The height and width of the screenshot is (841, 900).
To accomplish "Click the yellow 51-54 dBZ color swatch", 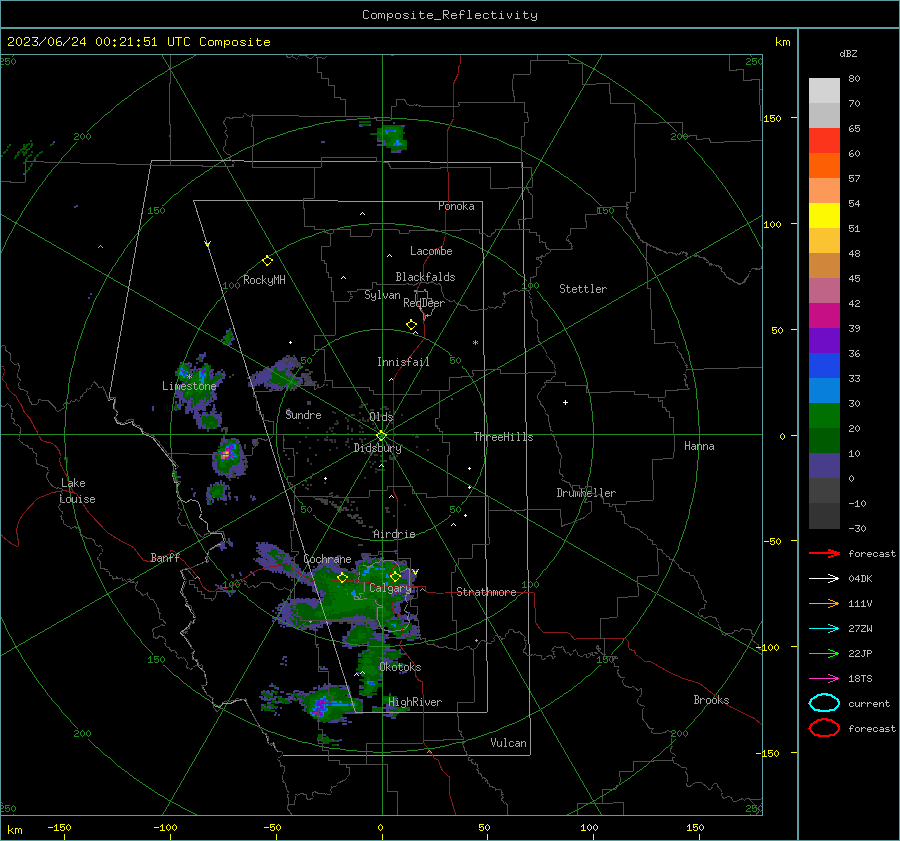I will pos(824,215).
